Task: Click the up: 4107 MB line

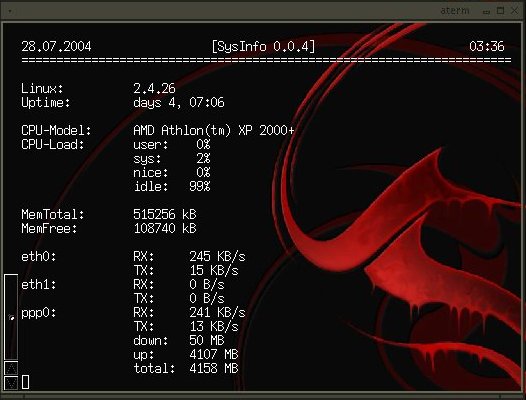Action: pyautogui.click(x=186, y=355)
